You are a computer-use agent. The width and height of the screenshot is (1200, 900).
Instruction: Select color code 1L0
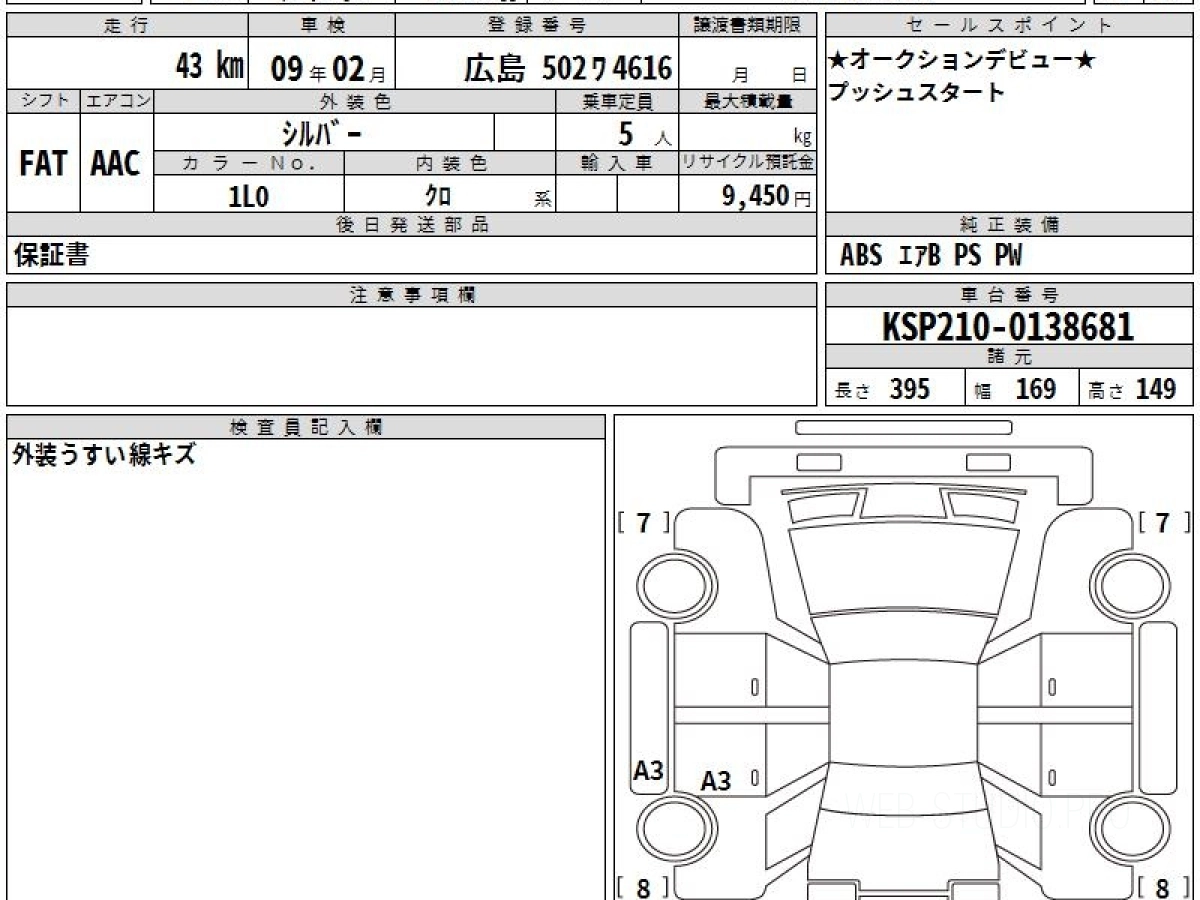[249, 196]
